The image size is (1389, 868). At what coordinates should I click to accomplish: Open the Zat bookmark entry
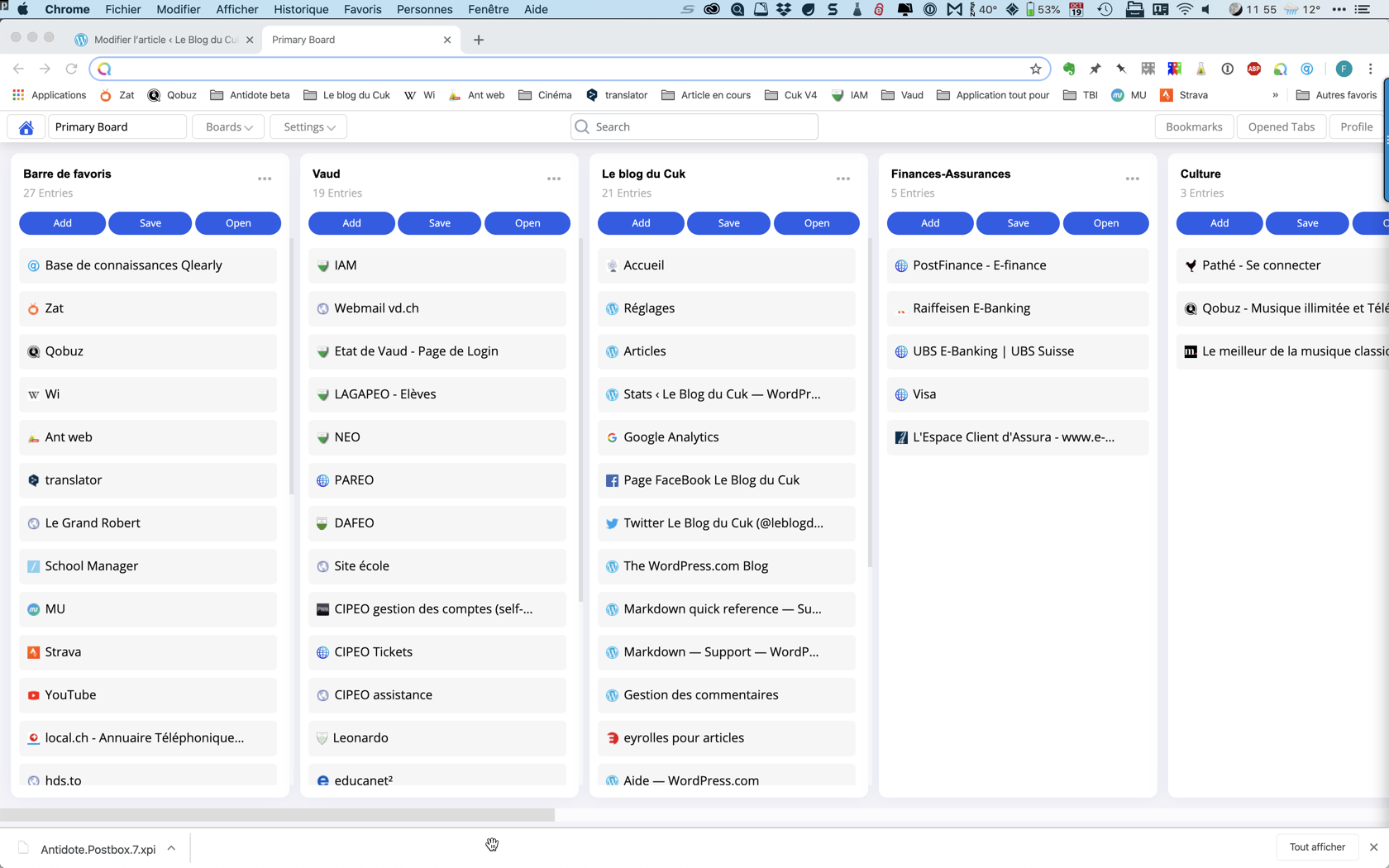pos(148,308)
